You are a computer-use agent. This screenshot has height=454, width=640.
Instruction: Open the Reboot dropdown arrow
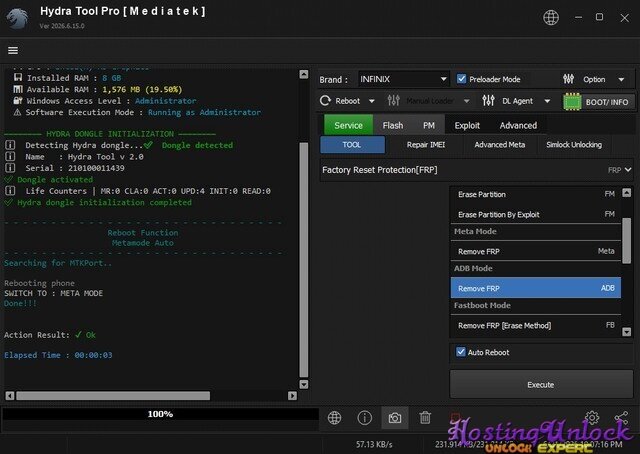[x=371, y=101]
